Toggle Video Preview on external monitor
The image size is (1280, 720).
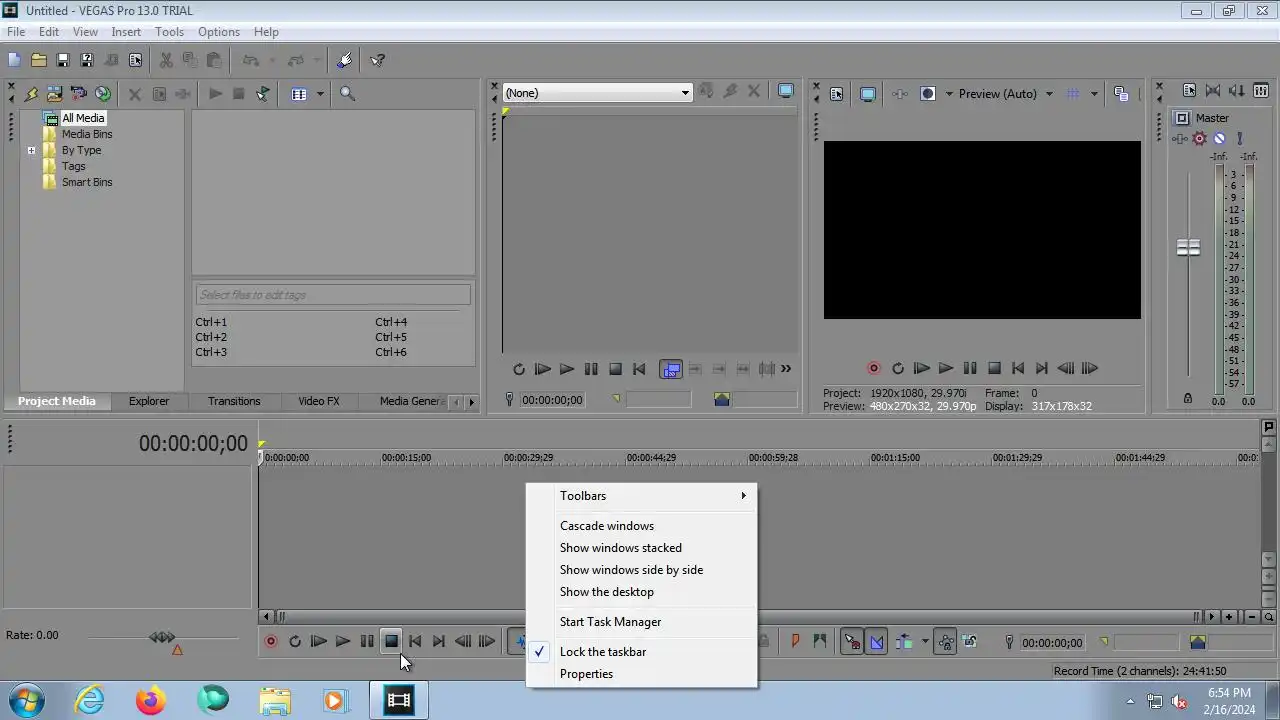tap(868, 94)
